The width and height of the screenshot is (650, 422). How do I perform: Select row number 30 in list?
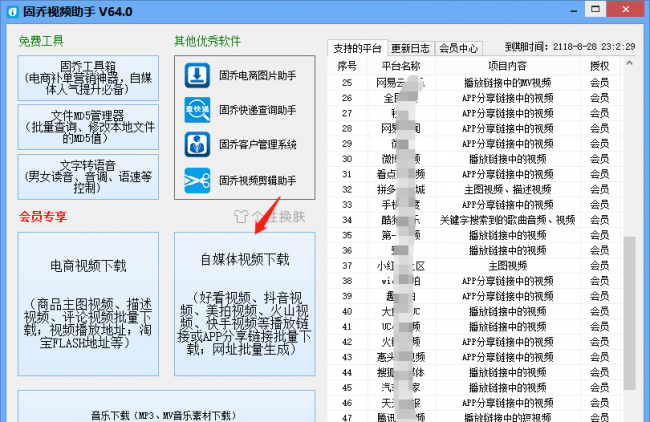coord(347,159)
